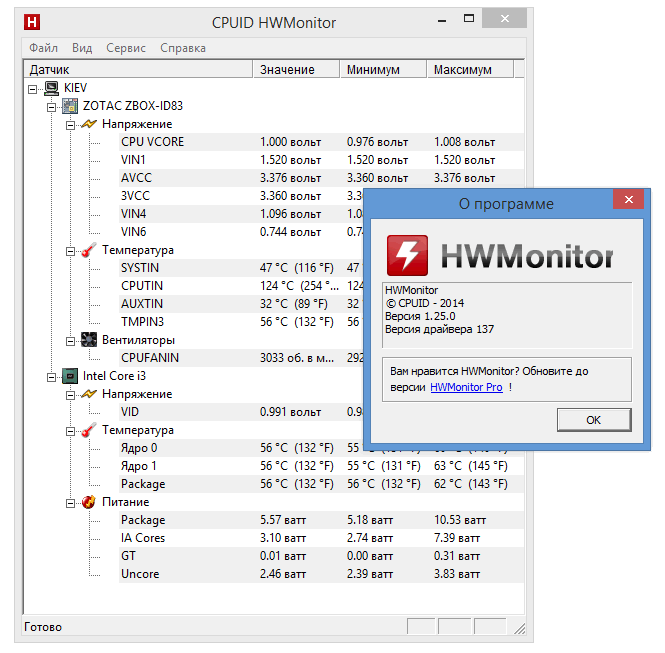This screenshot has width=665, height=653.
Task: Open the HWMonitor Pro link
Action: (466, 387)
